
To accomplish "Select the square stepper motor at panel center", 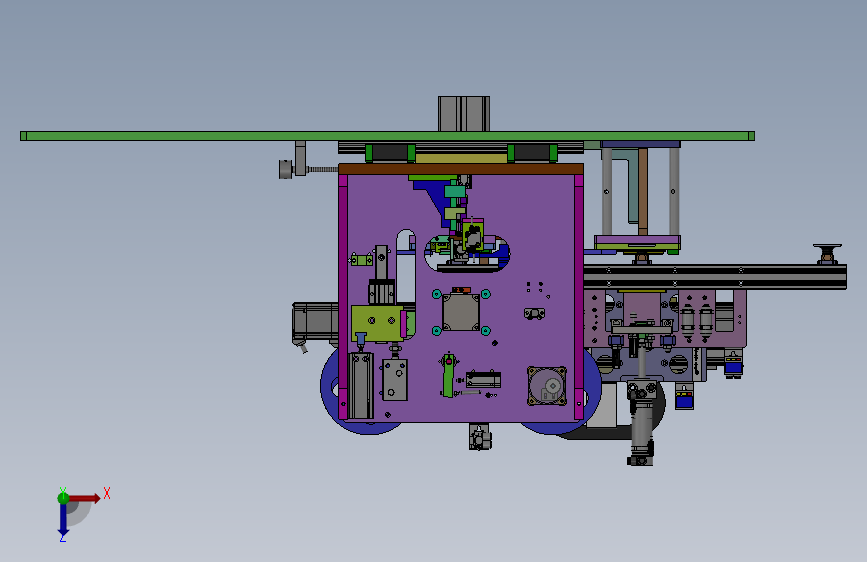I will [x=461, y=311].
